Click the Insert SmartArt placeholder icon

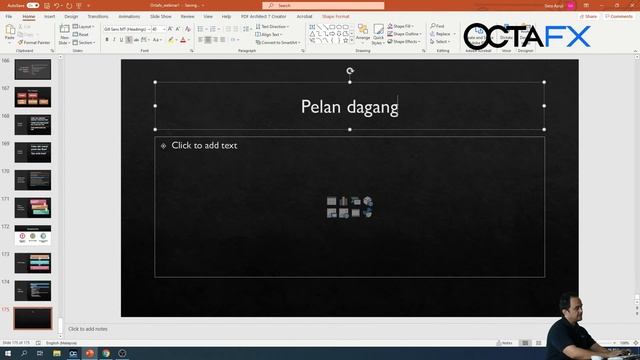pyautogui.click(x=356, y=201)
